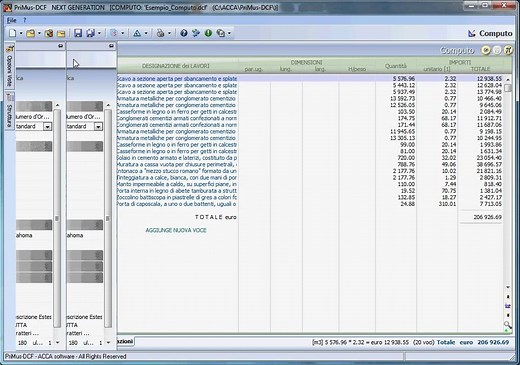Open the New document dropdown arrow
The height and width of the screenshot is (365, 520).
point(21,33)
